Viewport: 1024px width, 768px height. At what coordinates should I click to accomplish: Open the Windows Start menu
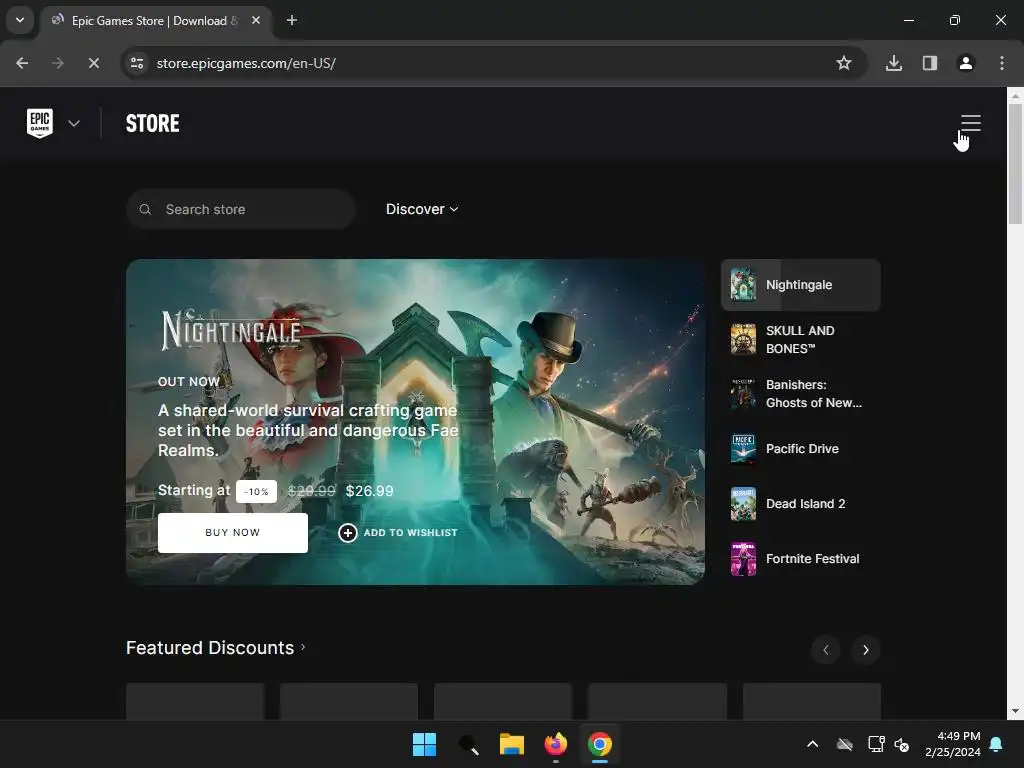[424, 744]
